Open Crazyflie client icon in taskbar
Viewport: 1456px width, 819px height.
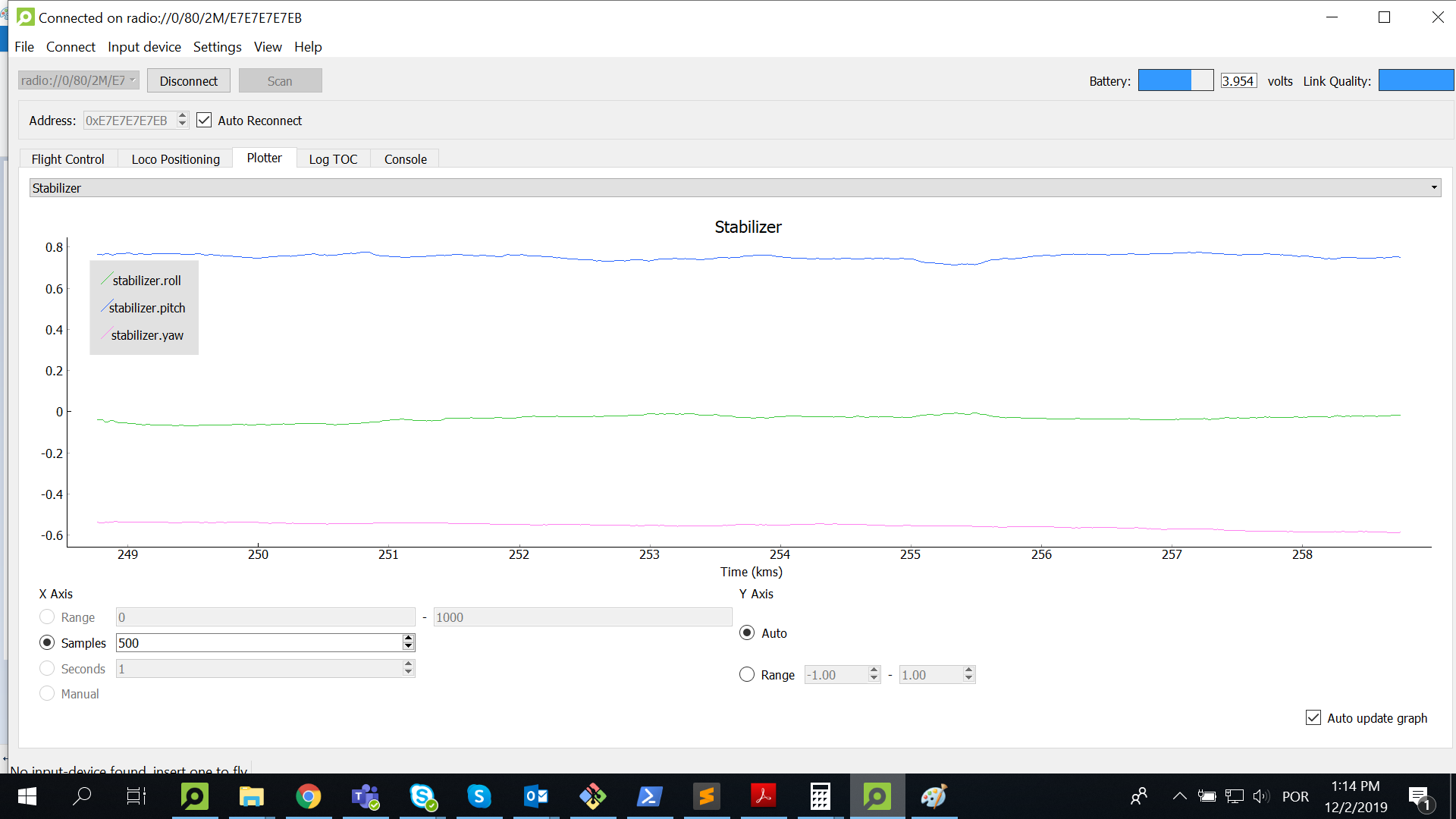click(195, 796)
